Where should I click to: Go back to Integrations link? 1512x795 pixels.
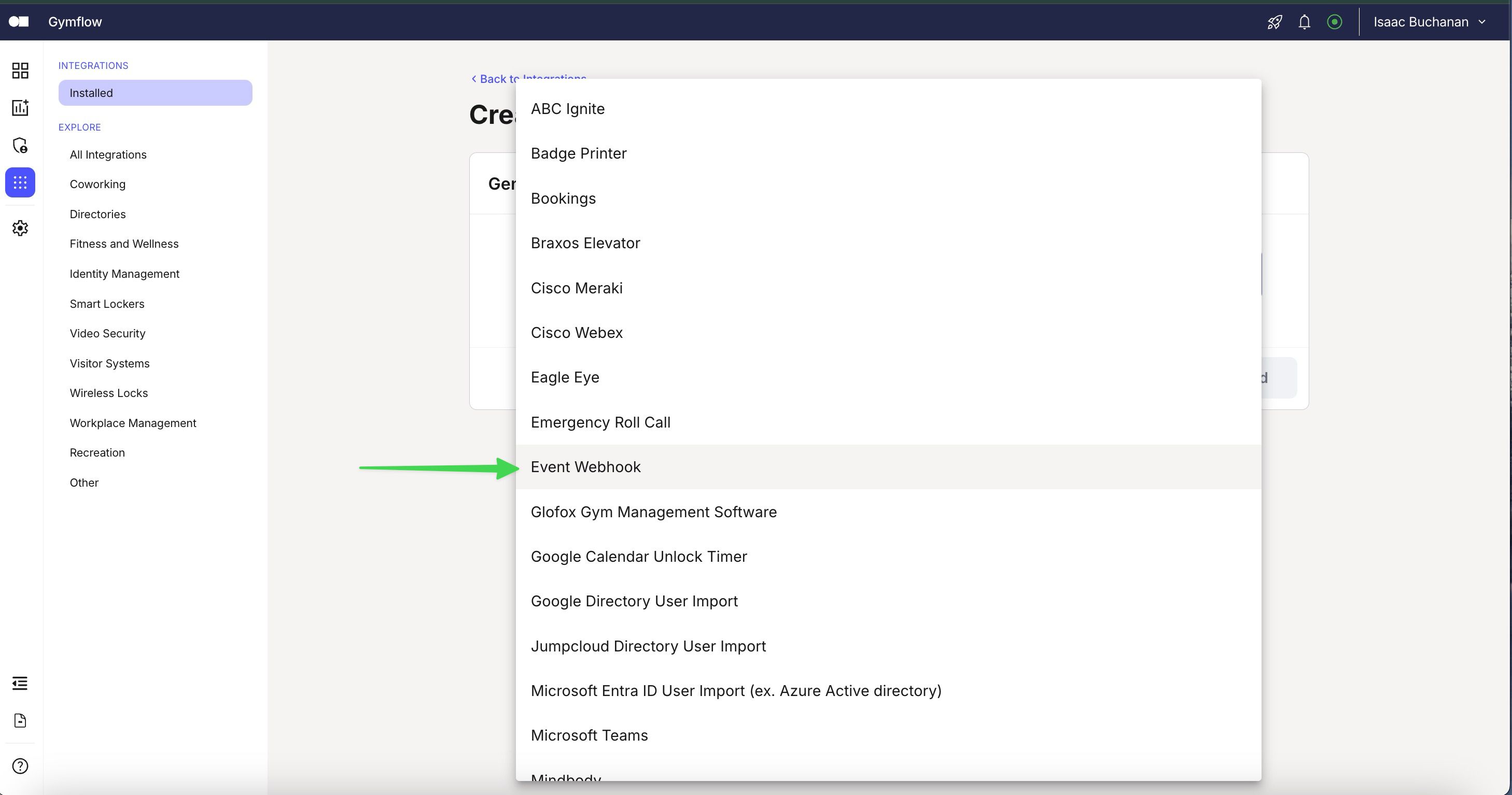tap(528, 79)
